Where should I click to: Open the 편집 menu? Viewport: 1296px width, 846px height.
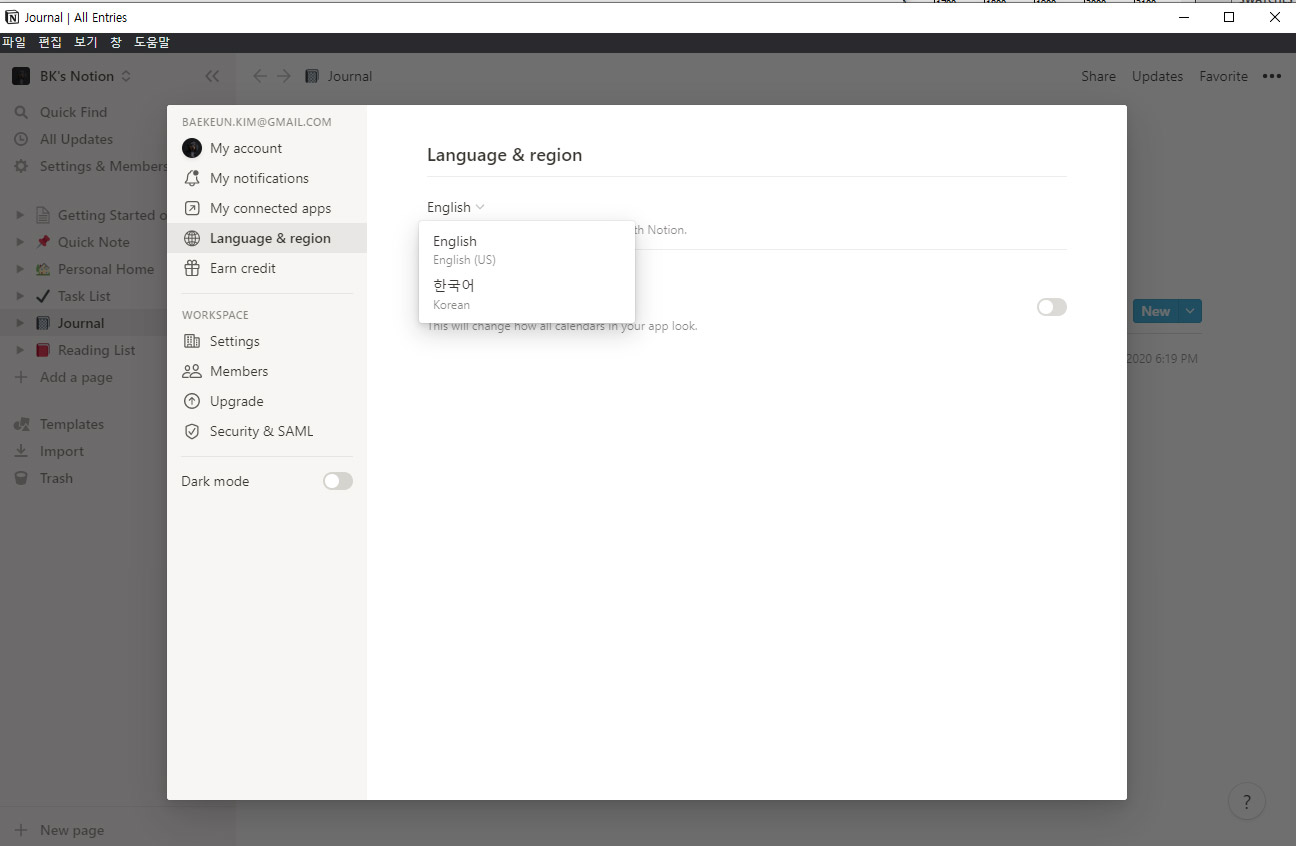click(x=50, y=42)
